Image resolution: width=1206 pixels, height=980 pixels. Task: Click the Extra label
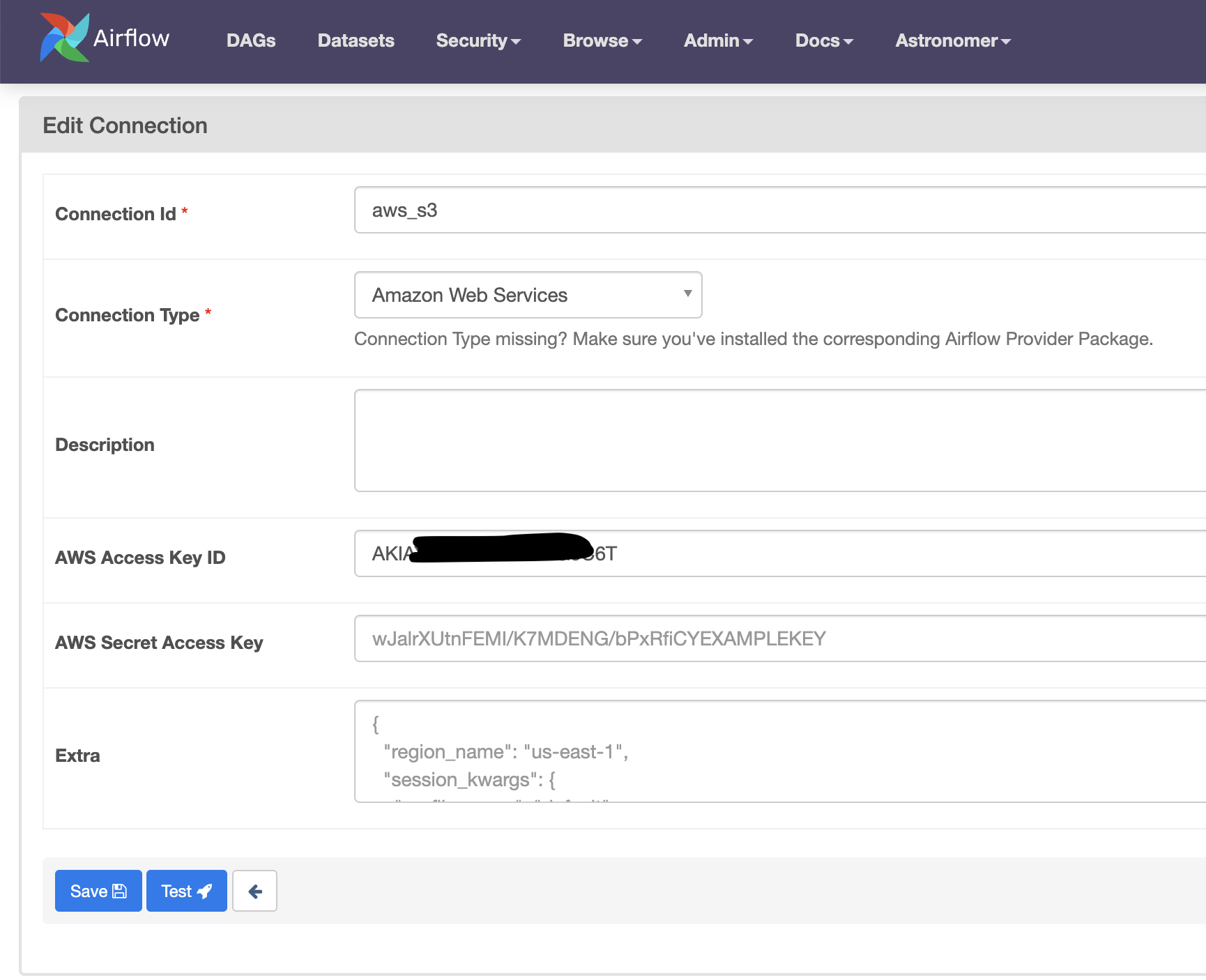click(x=77, y=756)
